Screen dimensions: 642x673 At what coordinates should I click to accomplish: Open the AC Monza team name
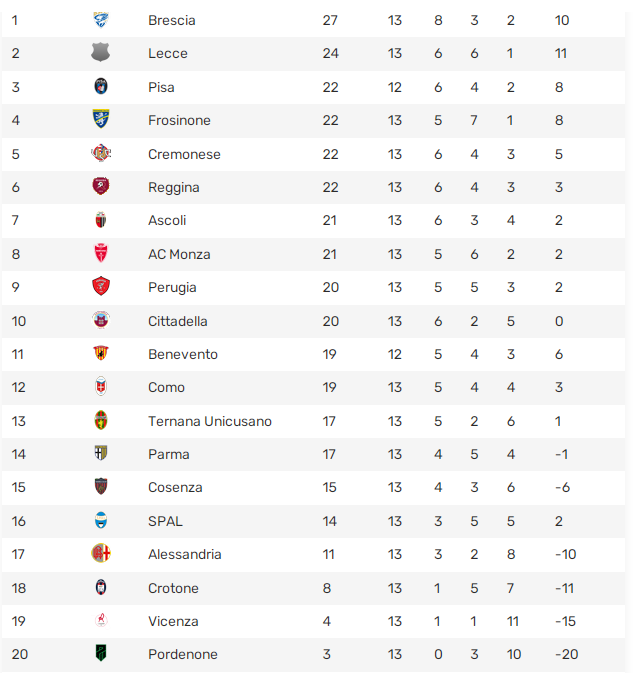click(179, 254)
